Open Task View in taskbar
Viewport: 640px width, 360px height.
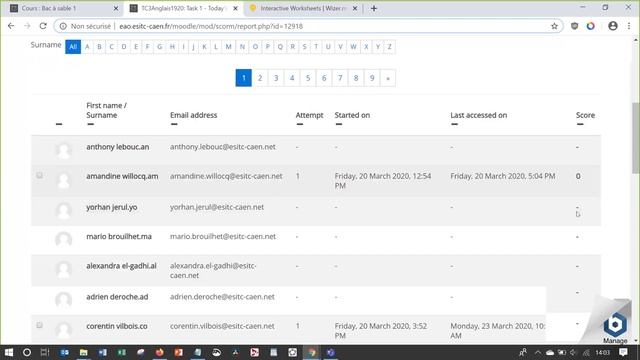click(x=45, y=352)
